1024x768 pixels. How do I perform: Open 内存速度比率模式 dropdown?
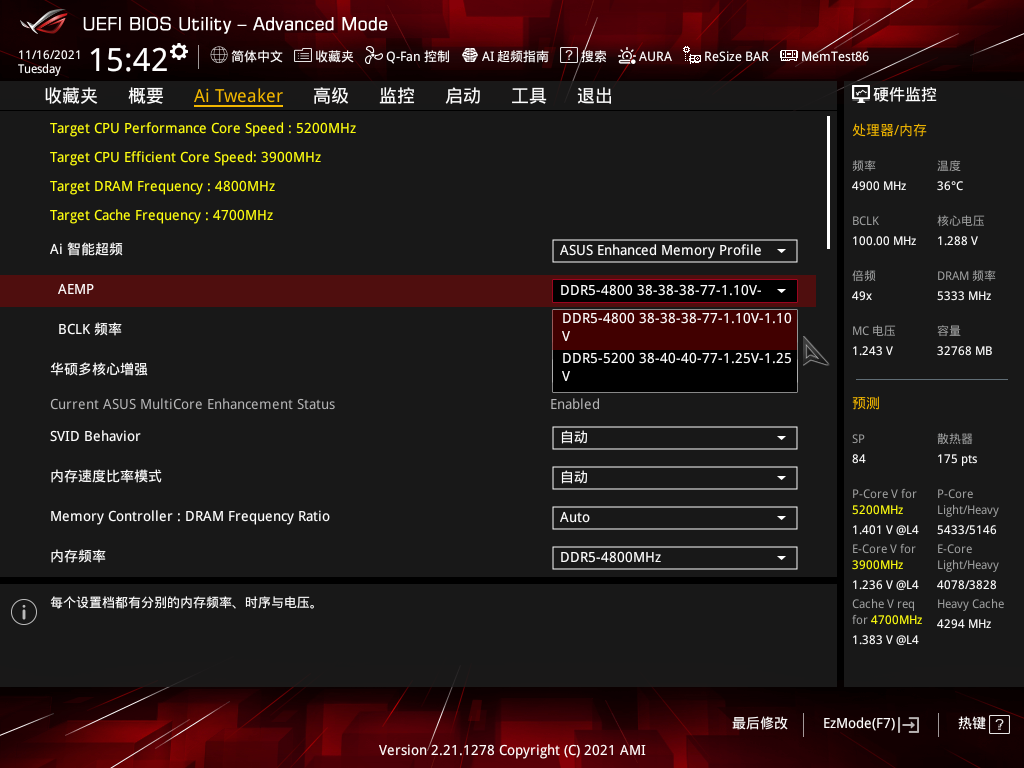[x=675, y=477]
